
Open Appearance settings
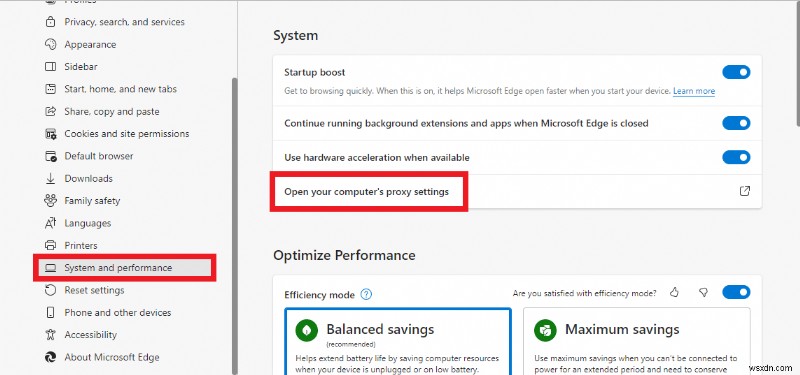90,44
